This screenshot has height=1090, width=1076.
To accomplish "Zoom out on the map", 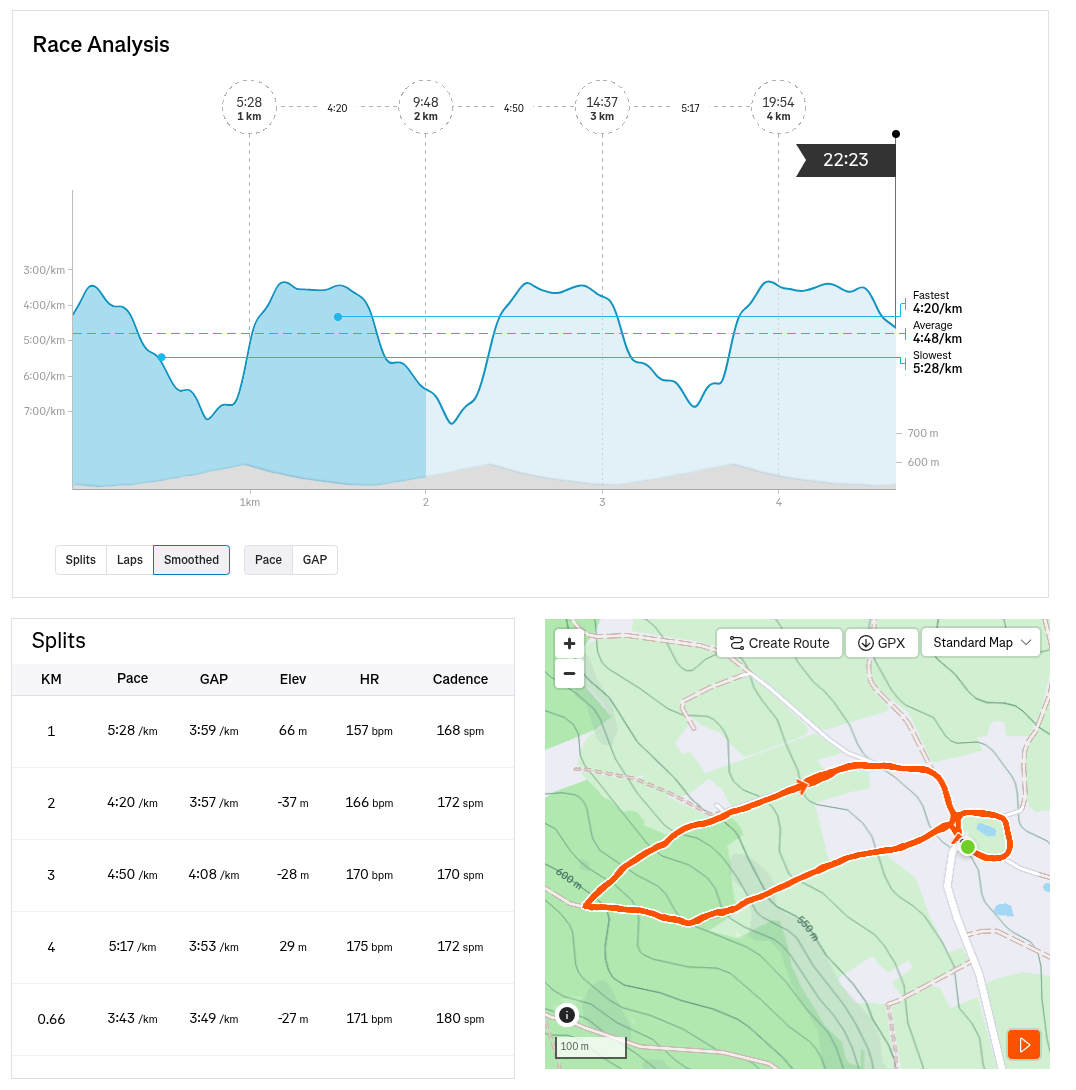I will pos(569,673).
